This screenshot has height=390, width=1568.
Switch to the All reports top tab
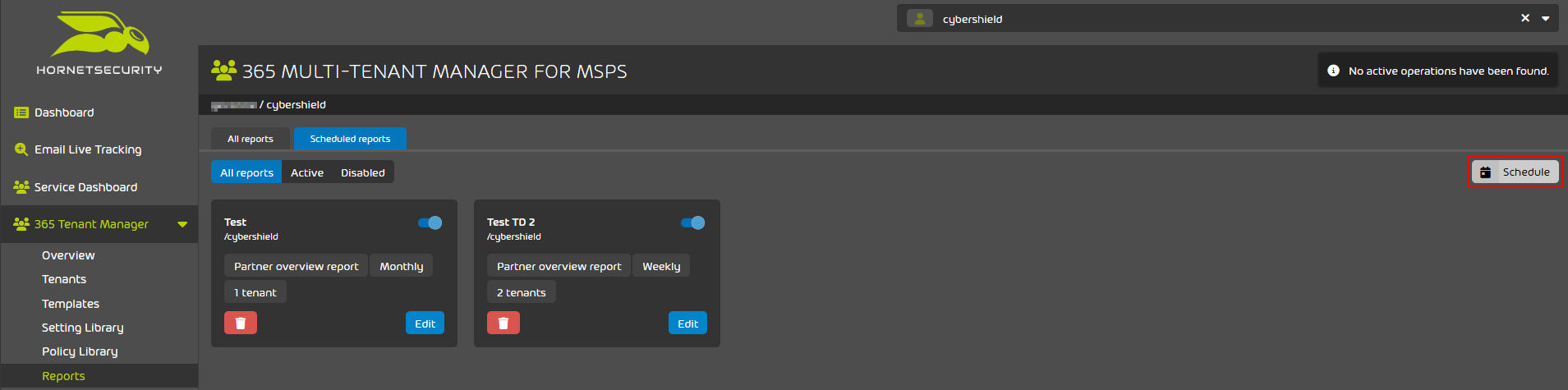[x=251, y=139]
